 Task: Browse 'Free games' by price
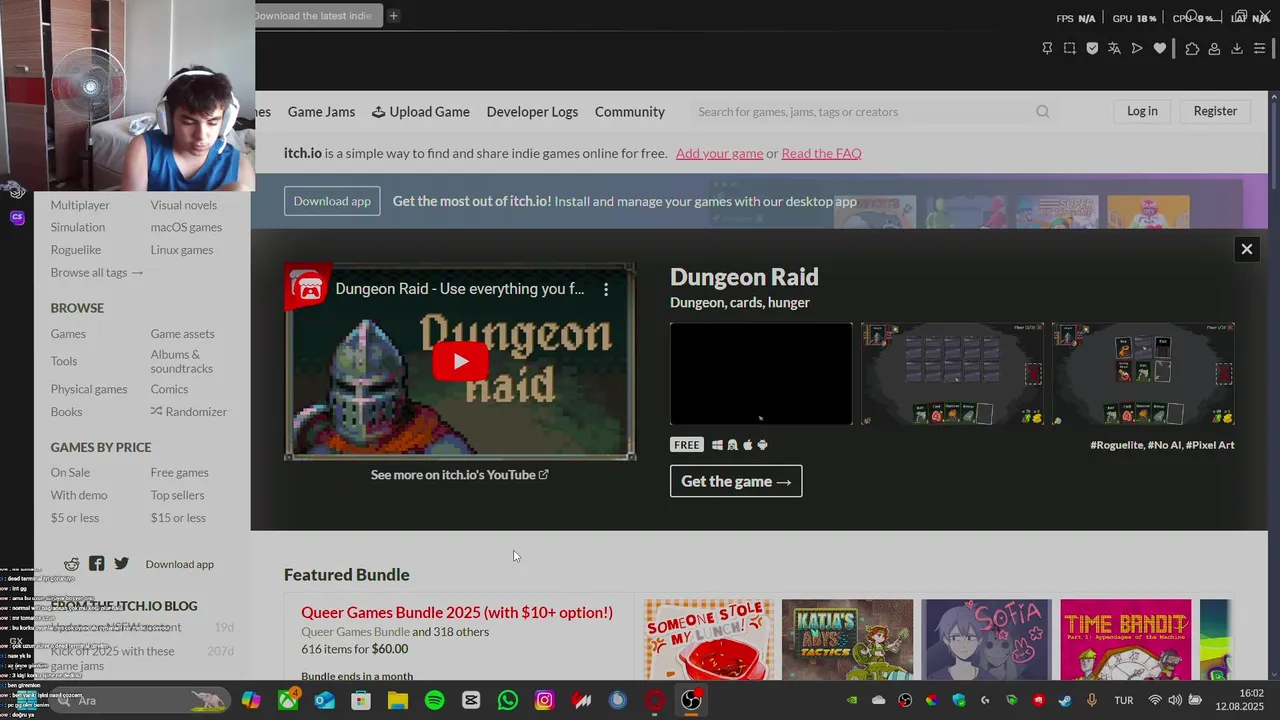coord(180,472)
